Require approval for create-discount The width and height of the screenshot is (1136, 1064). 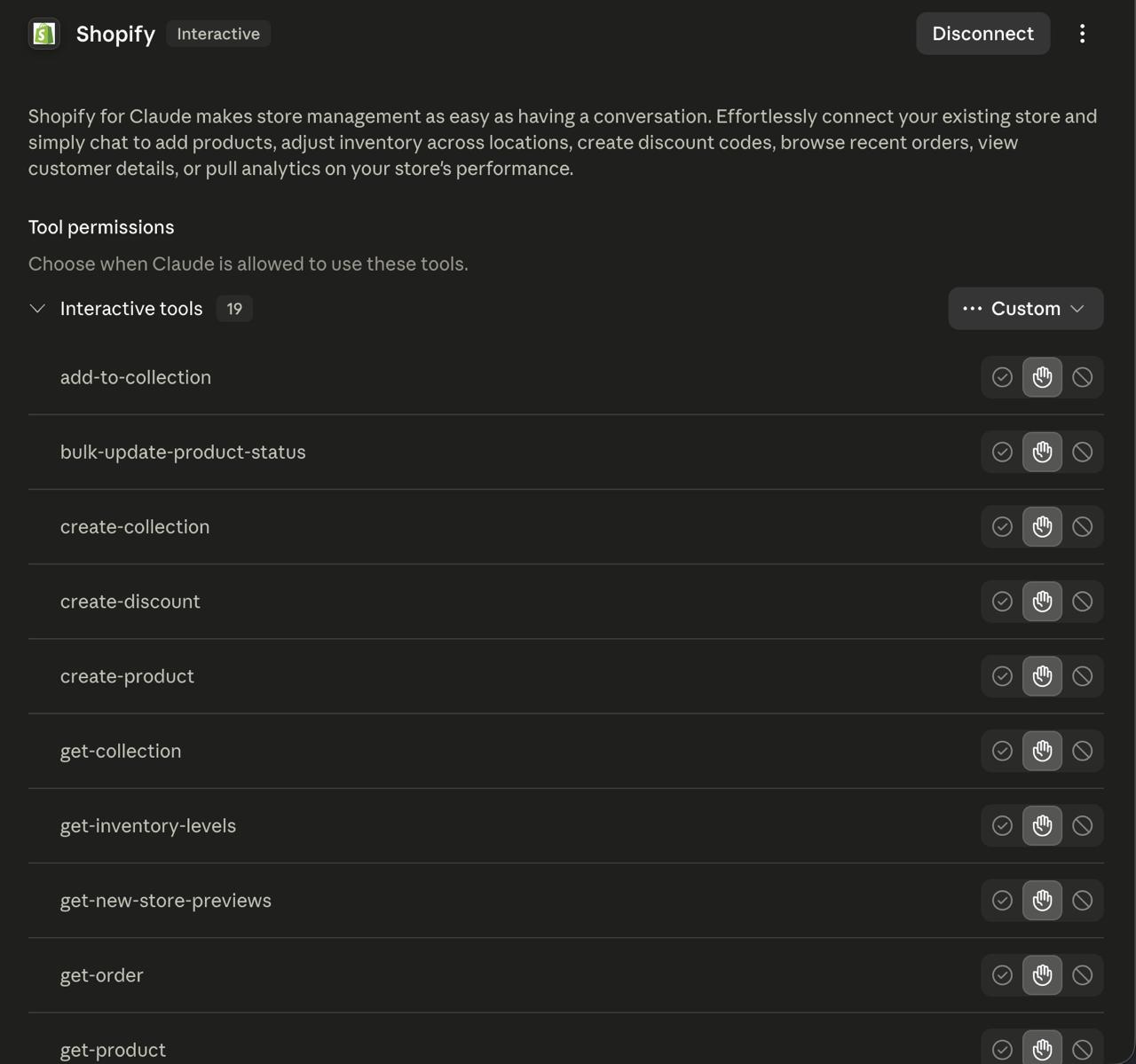1042,601
